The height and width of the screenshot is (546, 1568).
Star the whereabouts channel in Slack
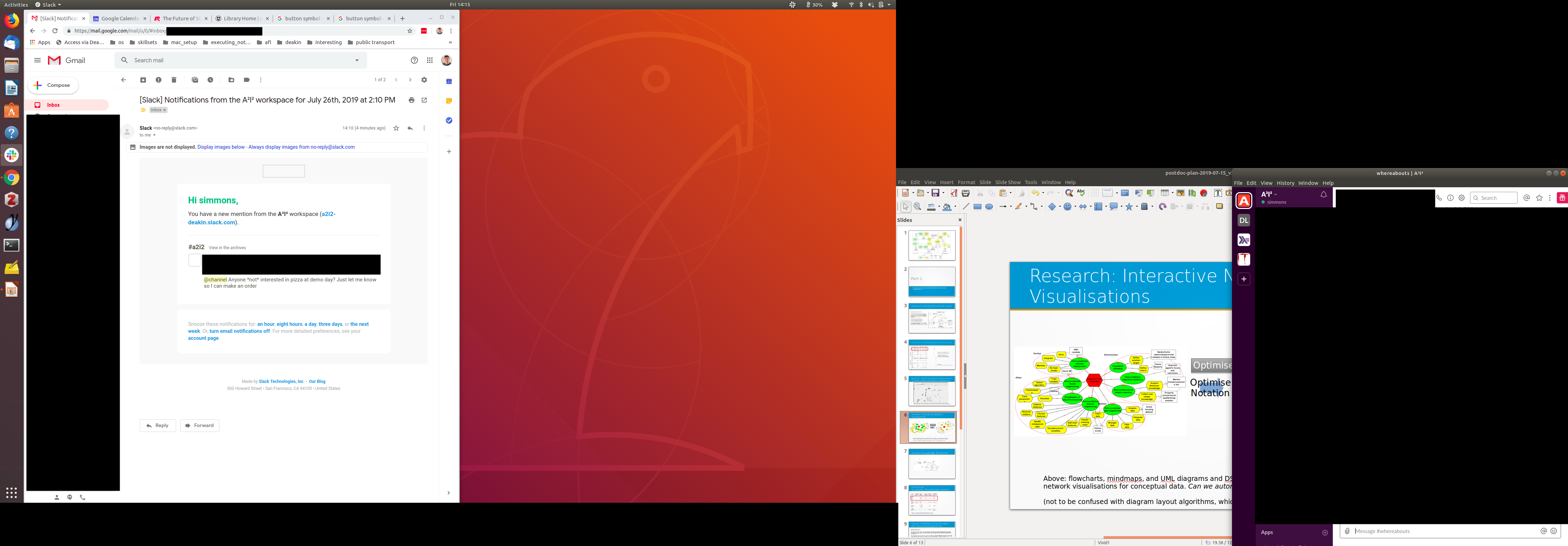pos(1539,198)
